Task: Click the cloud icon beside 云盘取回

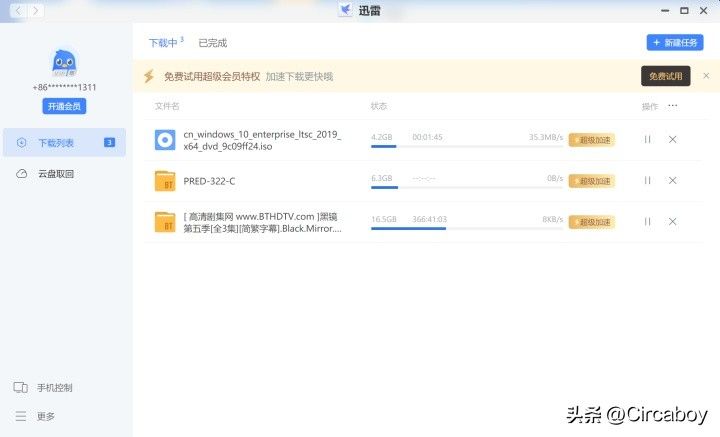Action: 22,174
